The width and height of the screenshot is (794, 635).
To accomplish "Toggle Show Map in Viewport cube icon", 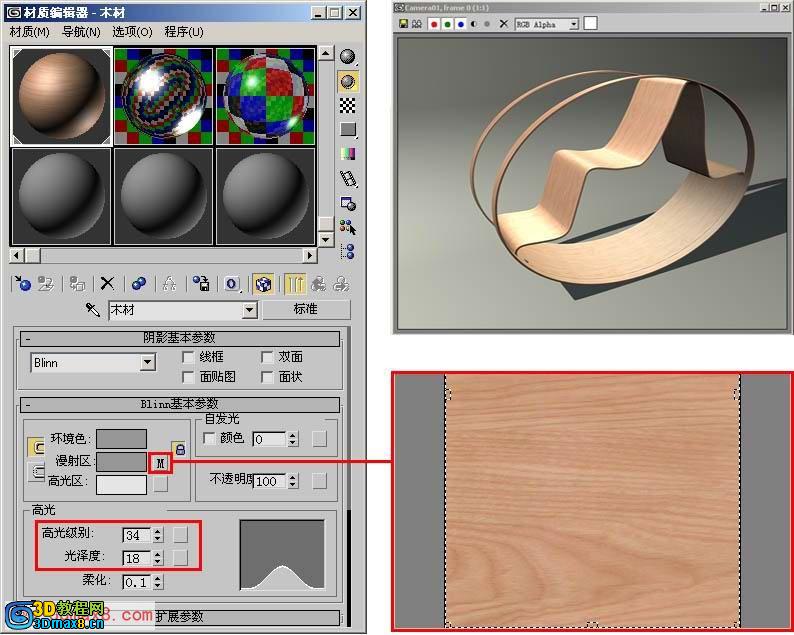I will (x=263, y=284).
